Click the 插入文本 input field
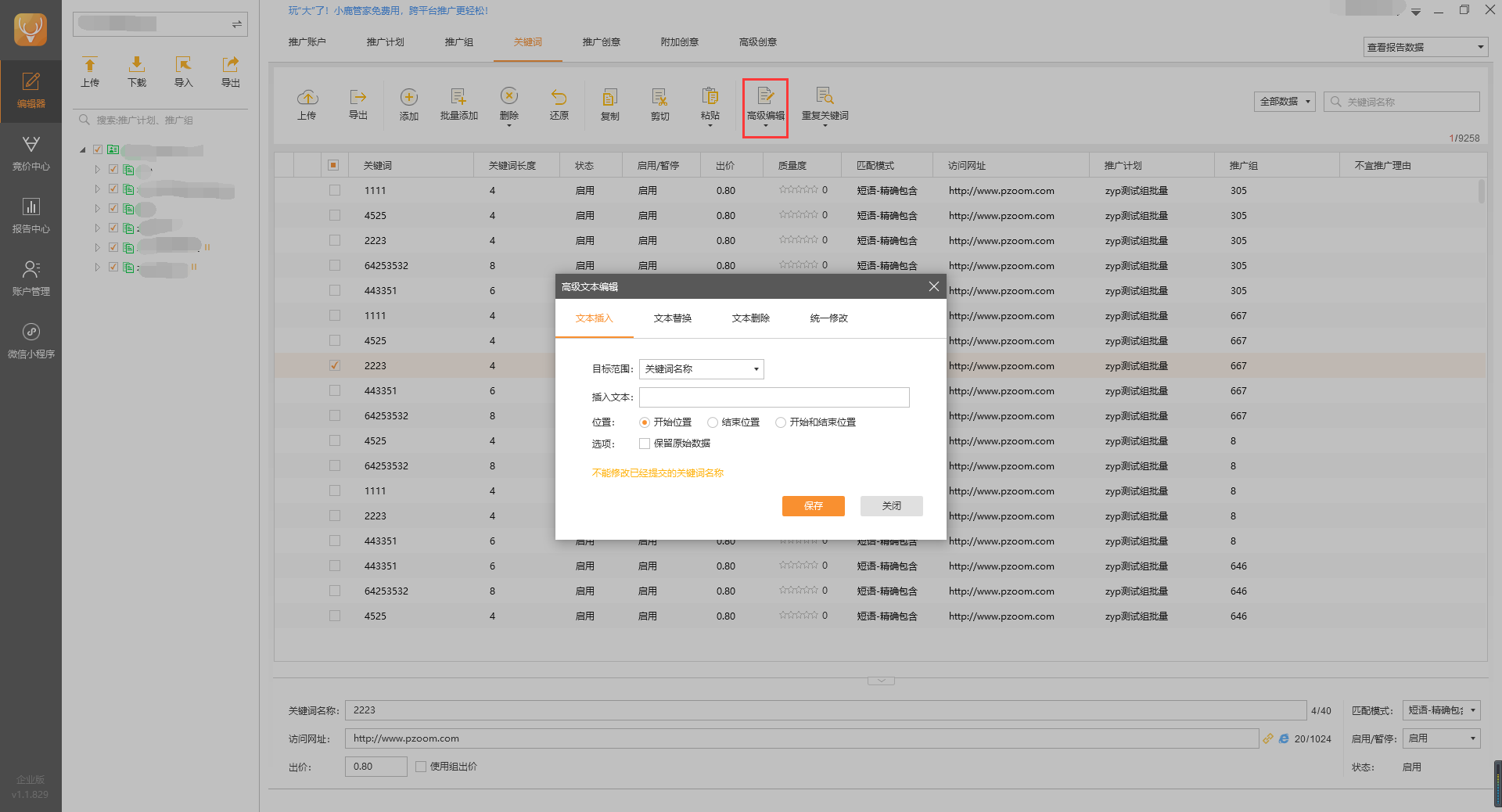The image size is (1502, 812). 774,397
